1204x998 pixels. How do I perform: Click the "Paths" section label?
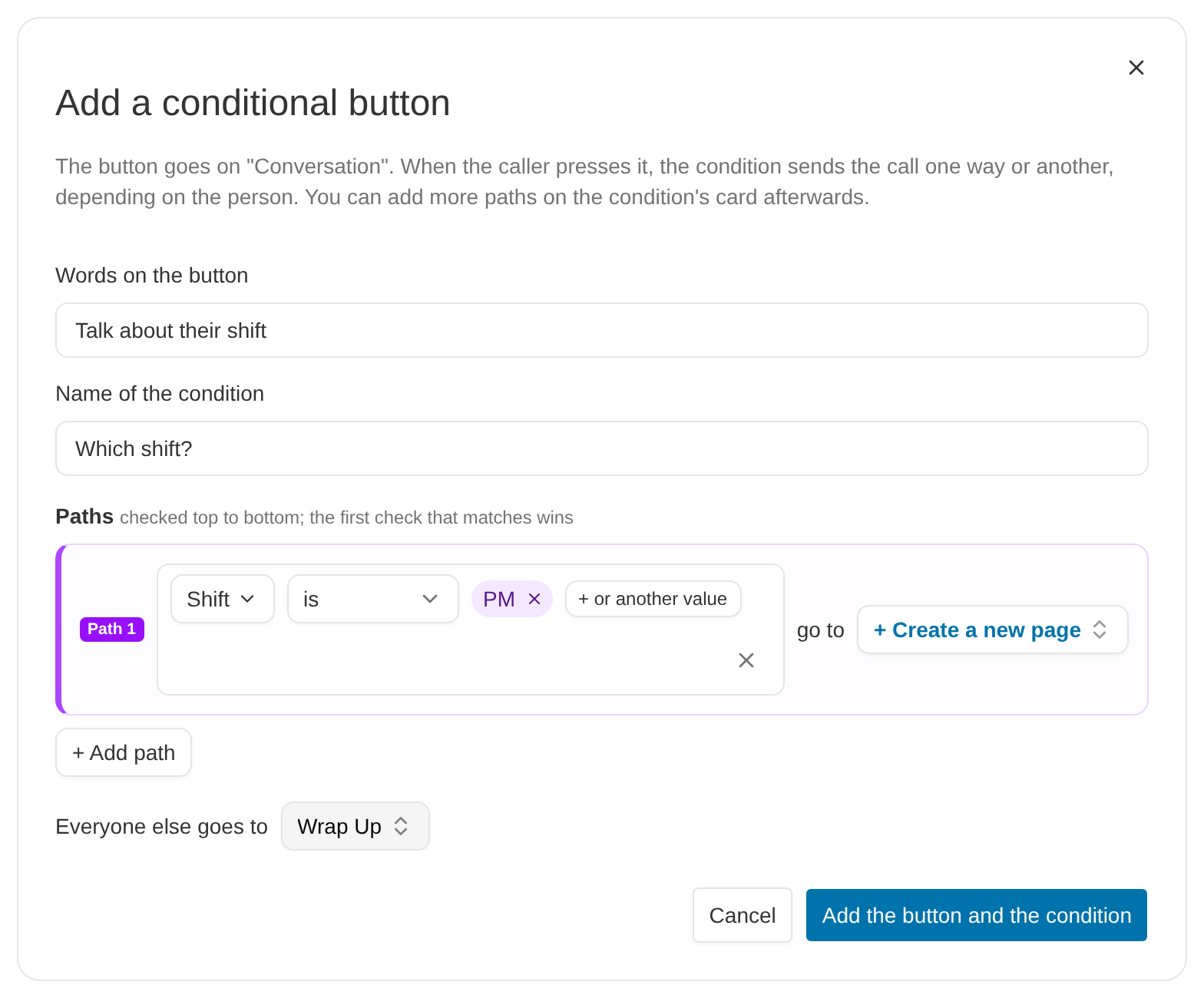pyautogui.click(x=84, y=517)
